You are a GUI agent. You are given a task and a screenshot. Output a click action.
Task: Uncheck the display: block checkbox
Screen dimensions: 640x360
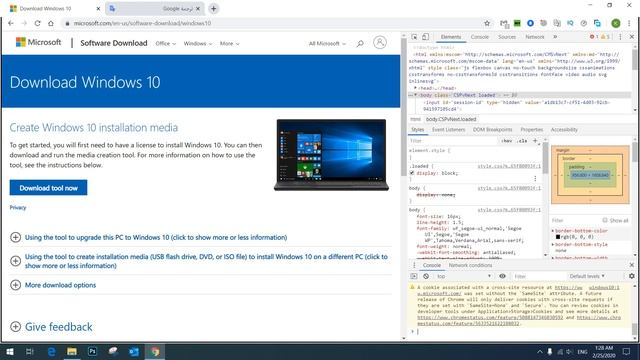(x=412, y=173)
